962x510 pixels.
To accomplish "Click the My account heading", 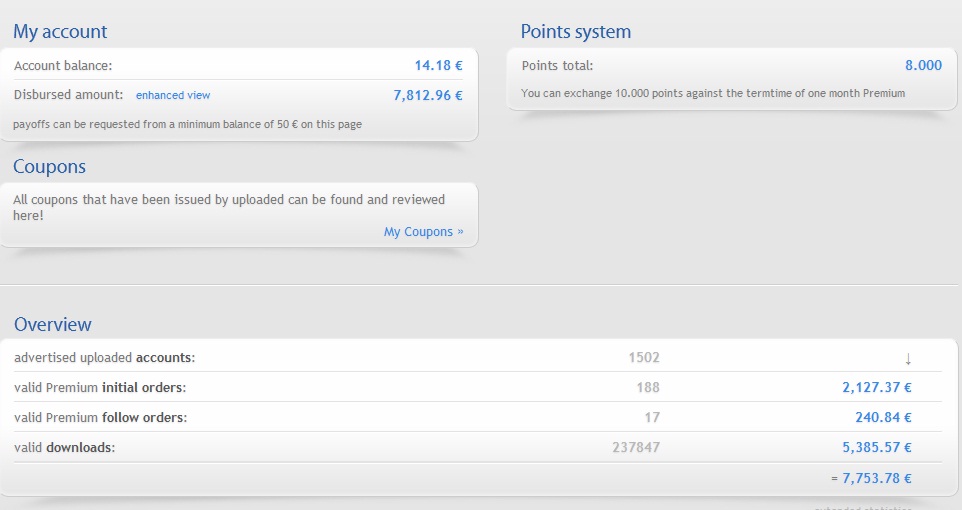I will click(60, 32).
